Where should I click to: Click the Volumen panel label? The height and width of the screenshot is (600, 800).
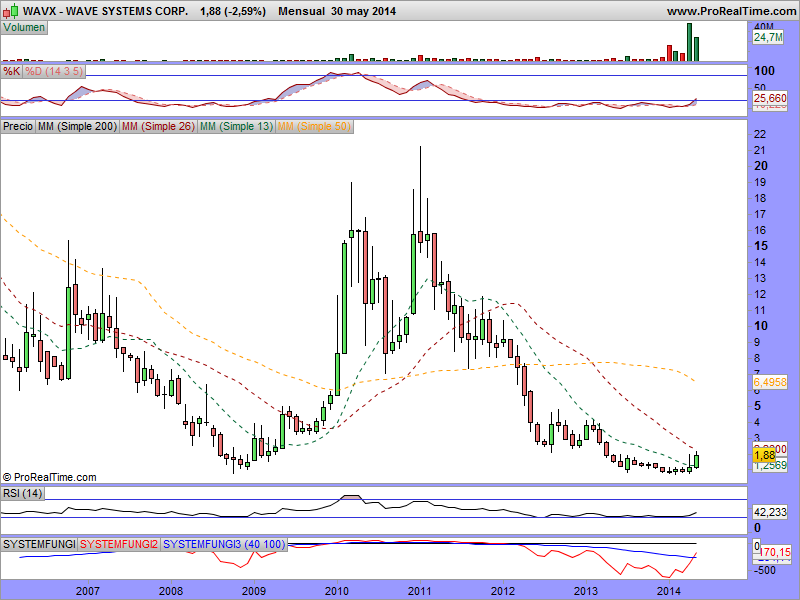click(25, 28)
